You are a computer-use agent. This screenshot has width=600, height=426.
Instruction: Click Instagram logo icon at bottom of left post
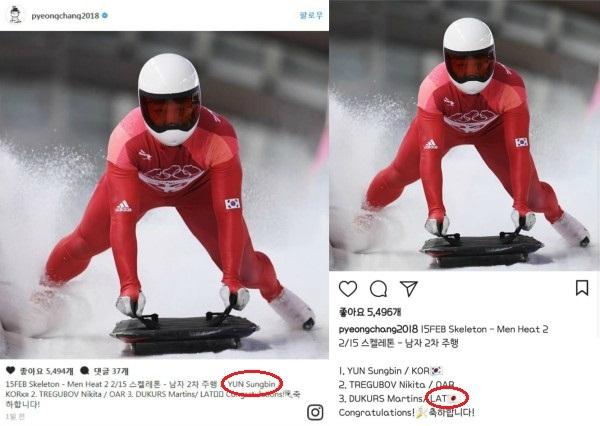(315, 412)
